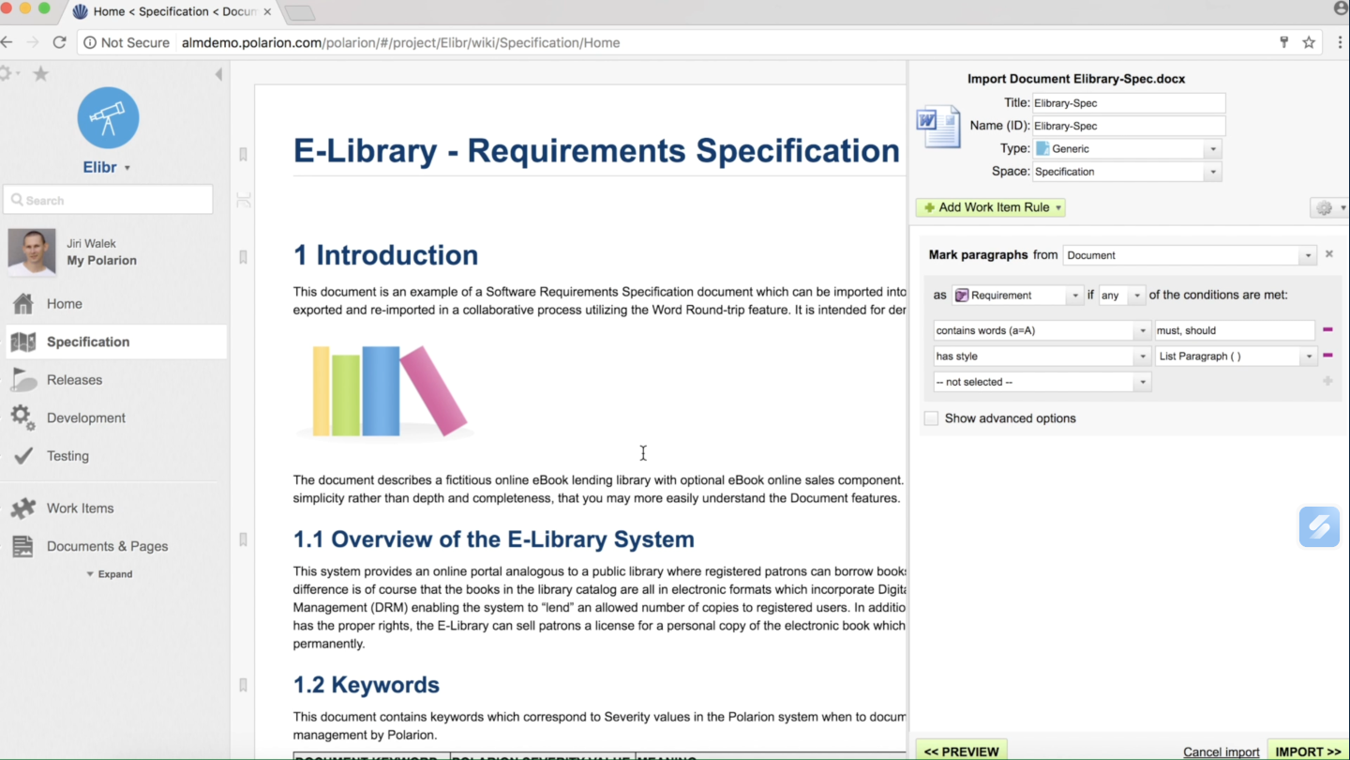Open the Requirement work item type dropdown
Viewport: 1350px width, 760px height.
click(x=1017, y=295)
